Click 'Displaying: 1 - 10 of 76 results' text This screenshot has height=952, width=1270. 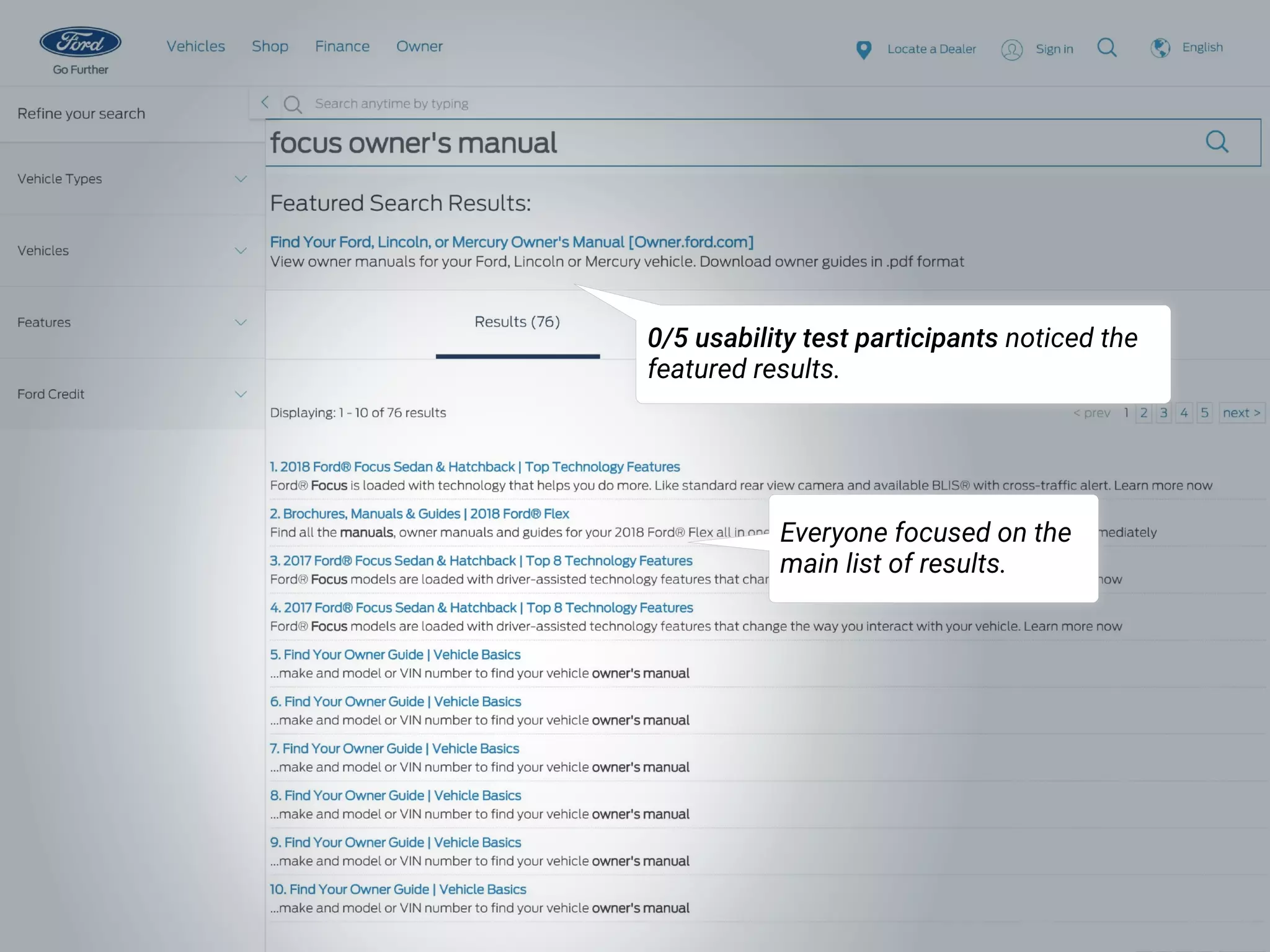[358, 413]
